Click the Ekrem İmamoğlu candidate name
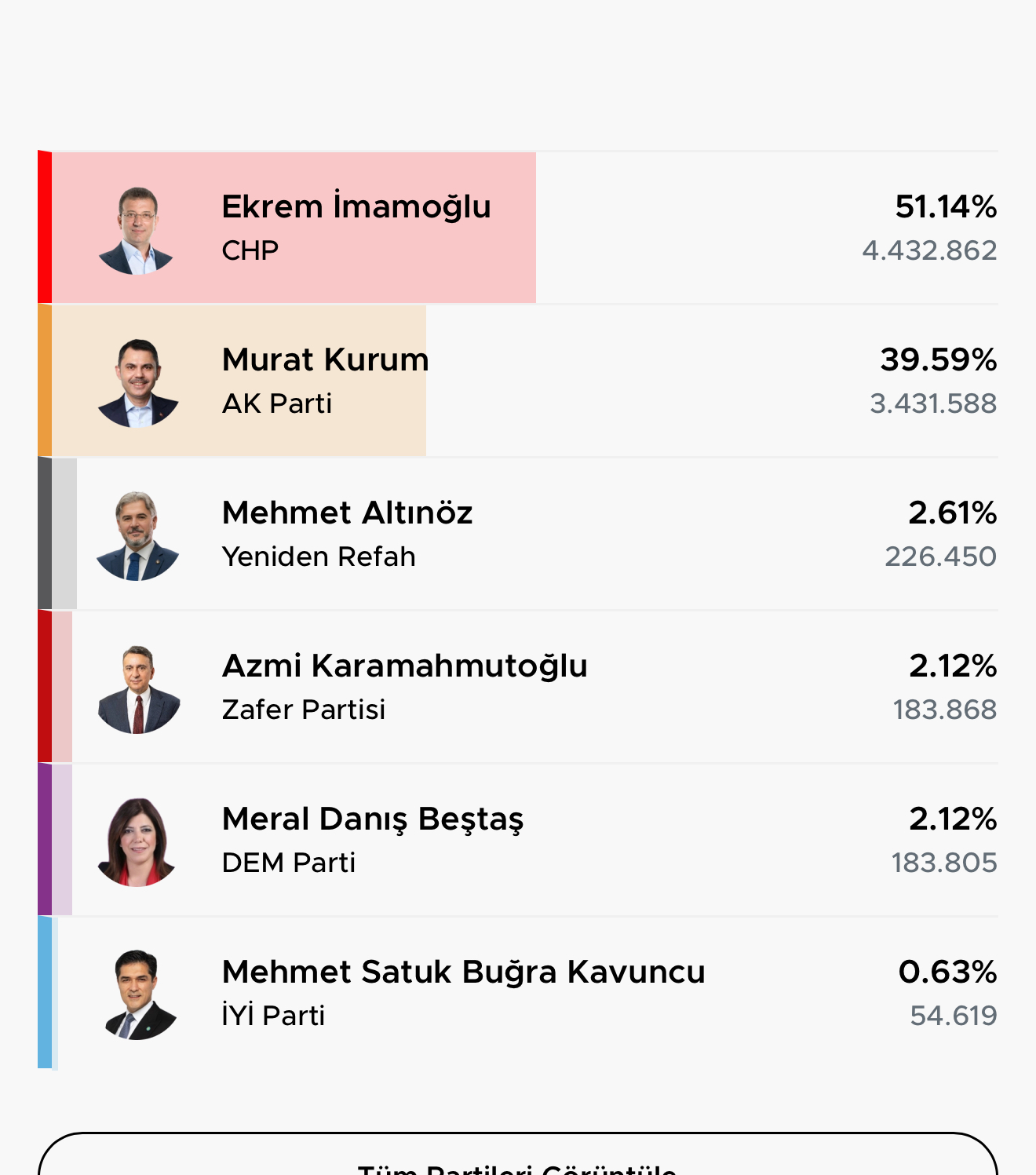 356,207
